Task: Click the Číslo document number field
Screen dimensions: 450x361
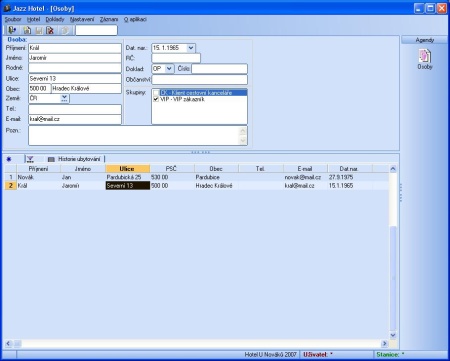Action: pos(219,69)
